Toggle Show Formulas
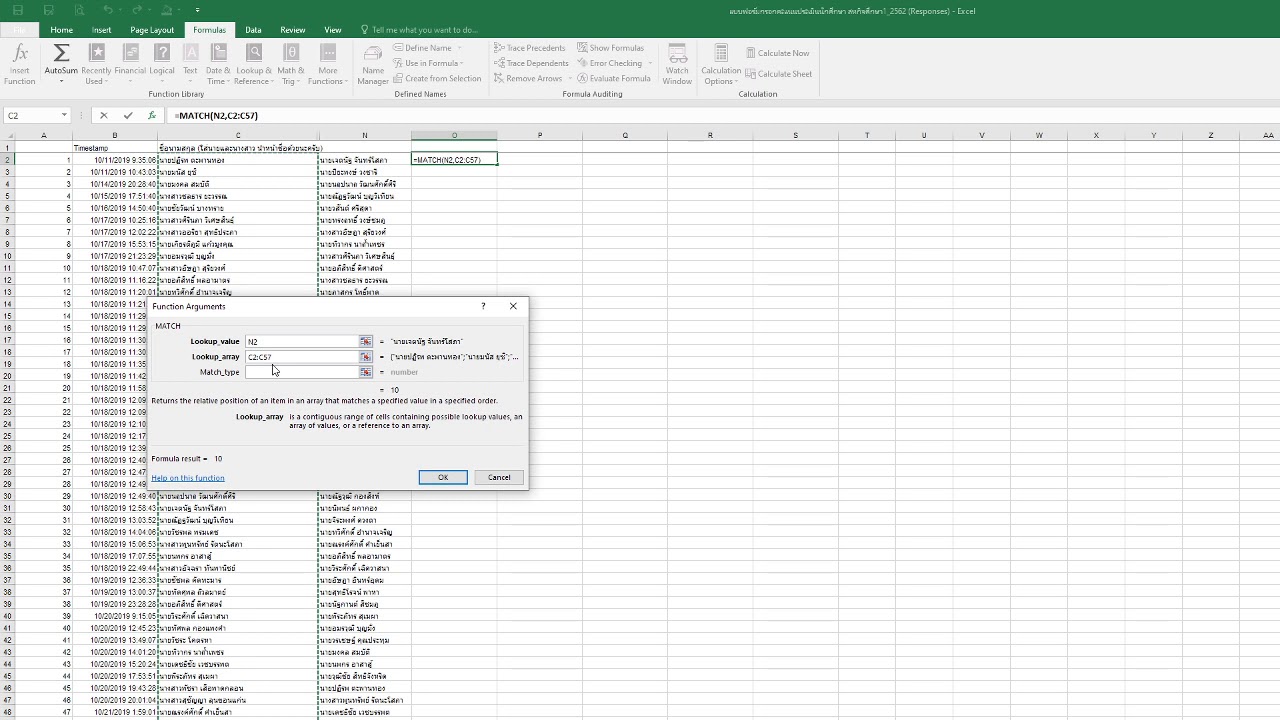1280x720 pixels. point(610,48)
